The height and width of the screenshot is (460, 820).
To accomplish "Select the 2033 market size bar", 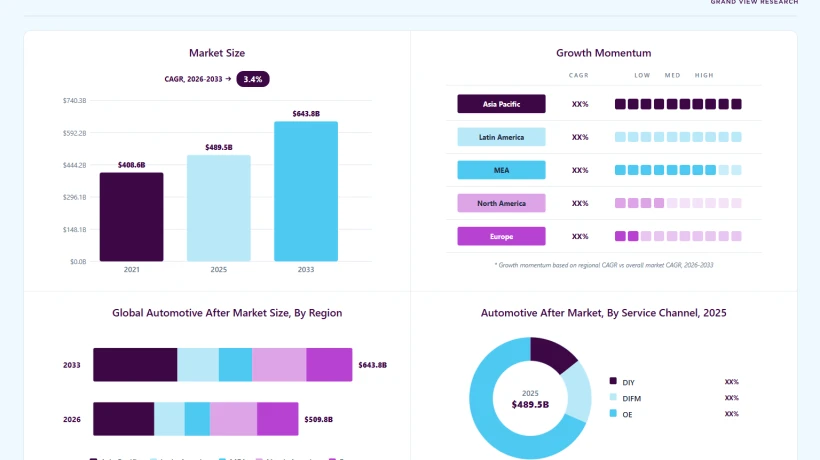I will 306,191.
